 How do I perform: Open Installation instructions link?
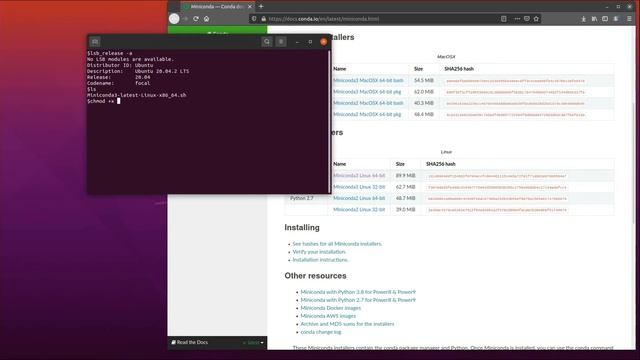point(320,260)
